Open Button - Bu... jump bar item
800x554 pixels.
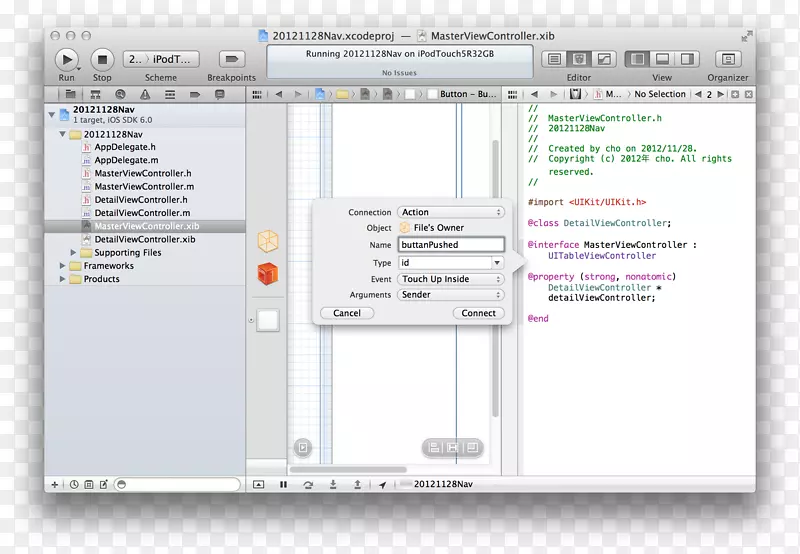coord(462,94)
